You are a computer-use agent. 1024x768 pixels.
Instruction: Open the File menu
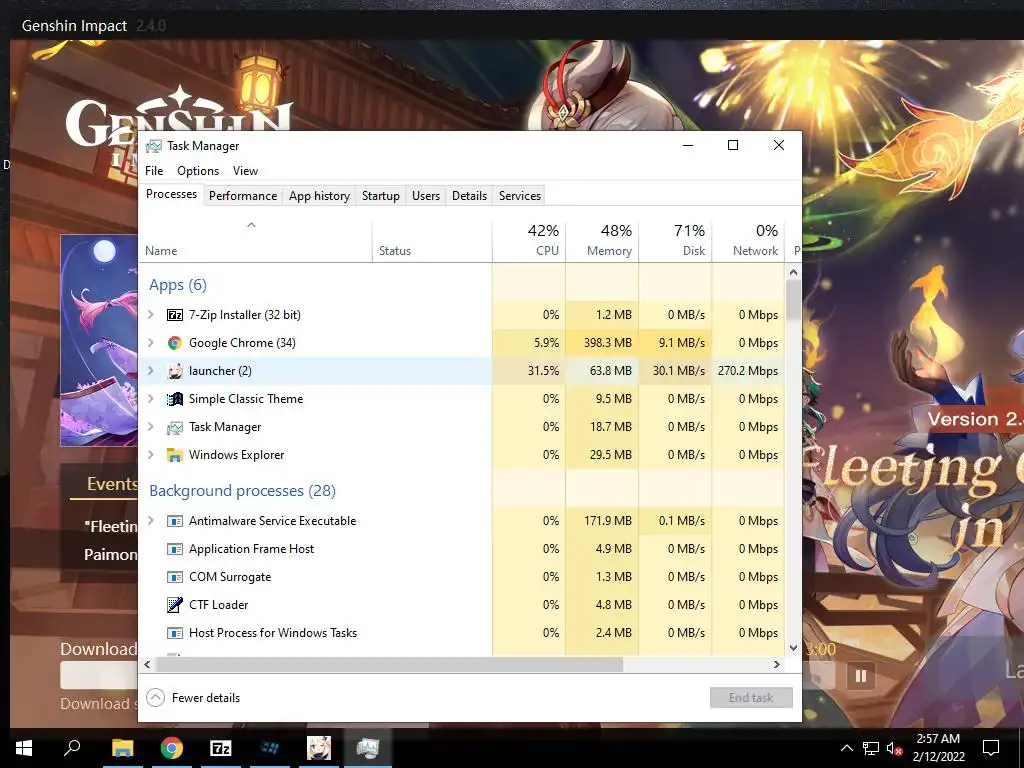[154, 171]
